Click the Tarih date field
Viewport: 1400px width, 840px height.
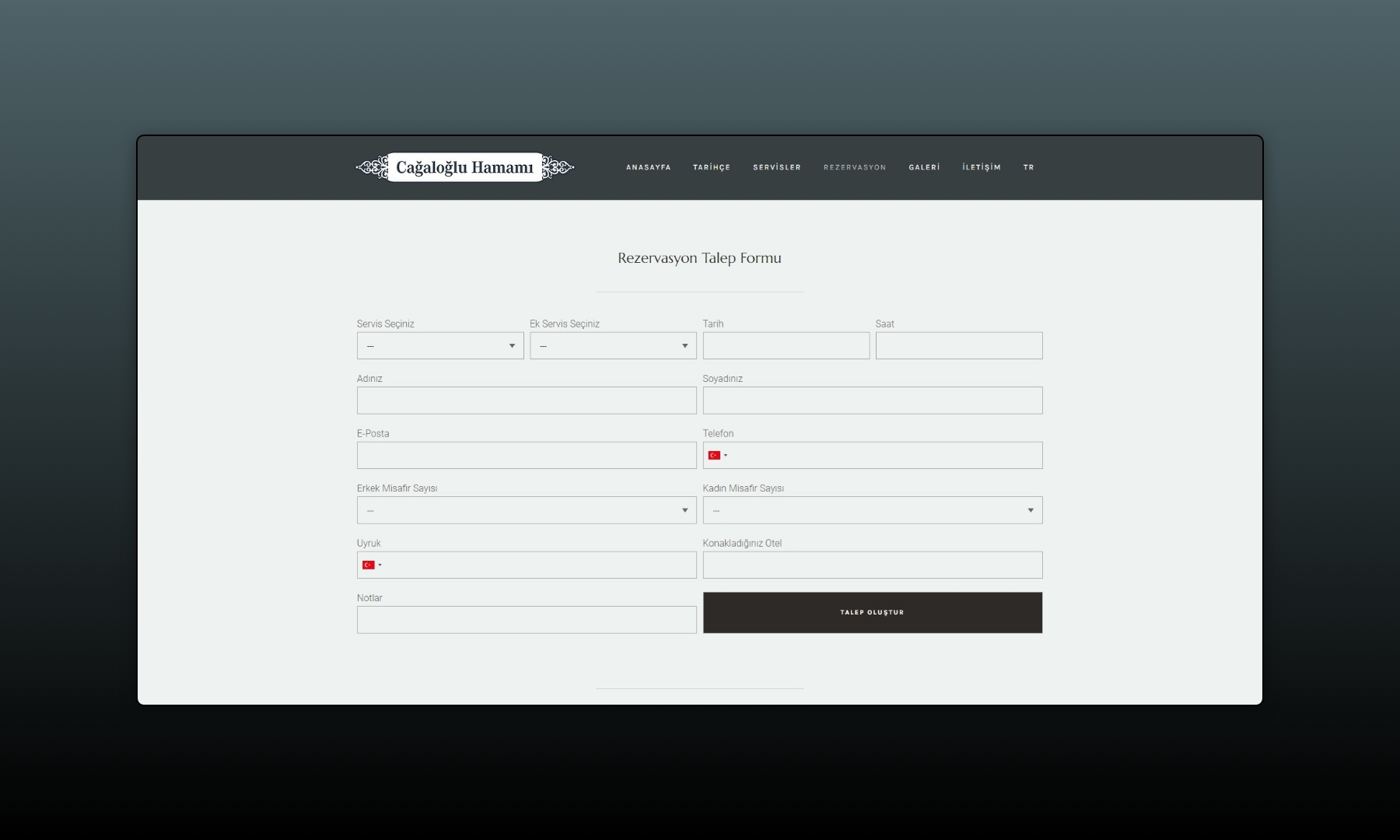tap(786, 346)
